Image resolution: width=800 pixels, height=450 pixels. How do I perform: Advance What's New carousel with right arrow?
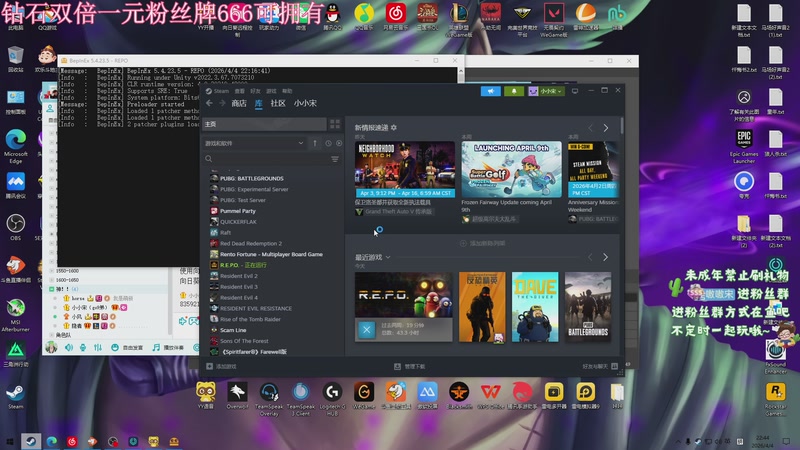606,128
